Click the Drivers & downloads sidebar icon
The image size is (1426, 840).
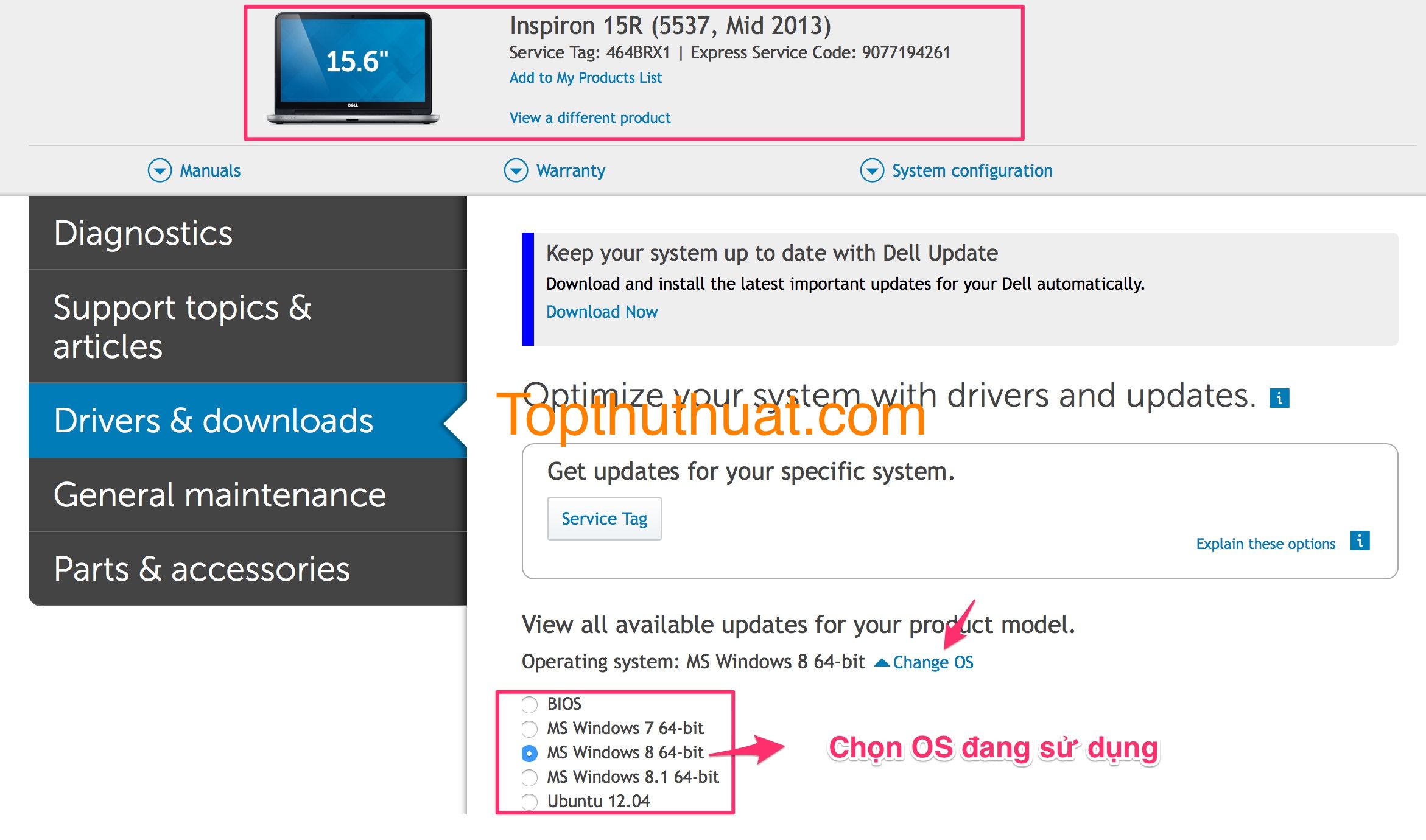pyautogui.click(x=215, y=422)
